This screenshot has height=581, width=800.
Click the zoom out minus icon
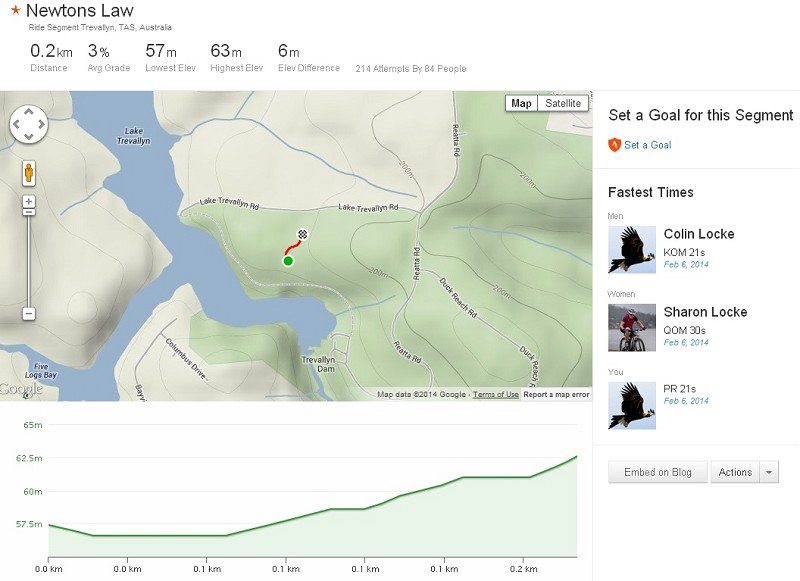point(28,315)
